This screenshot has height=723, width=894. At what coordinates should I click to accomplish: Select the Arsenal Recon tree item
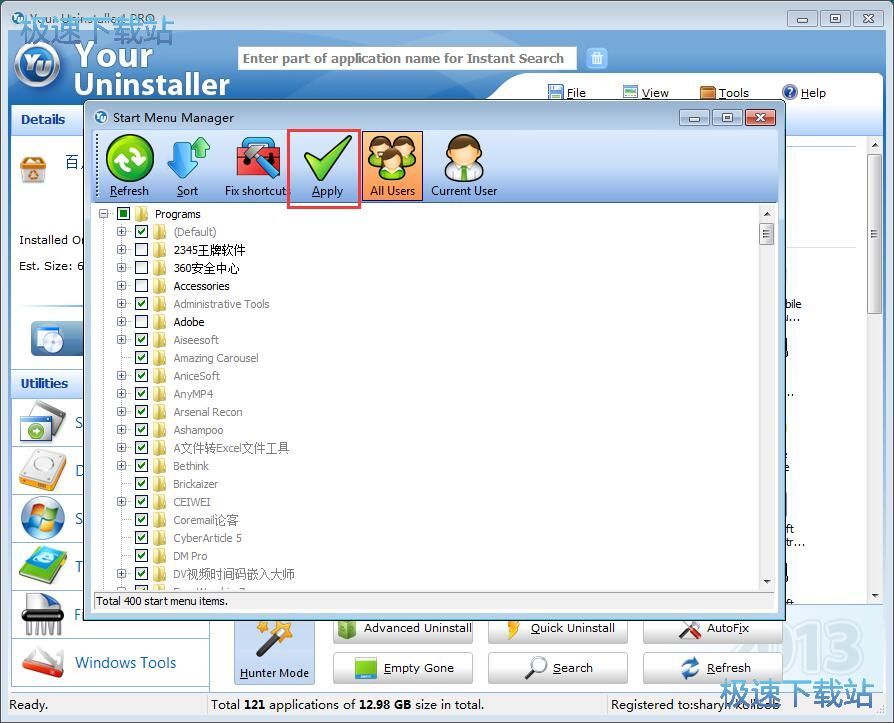208,412
